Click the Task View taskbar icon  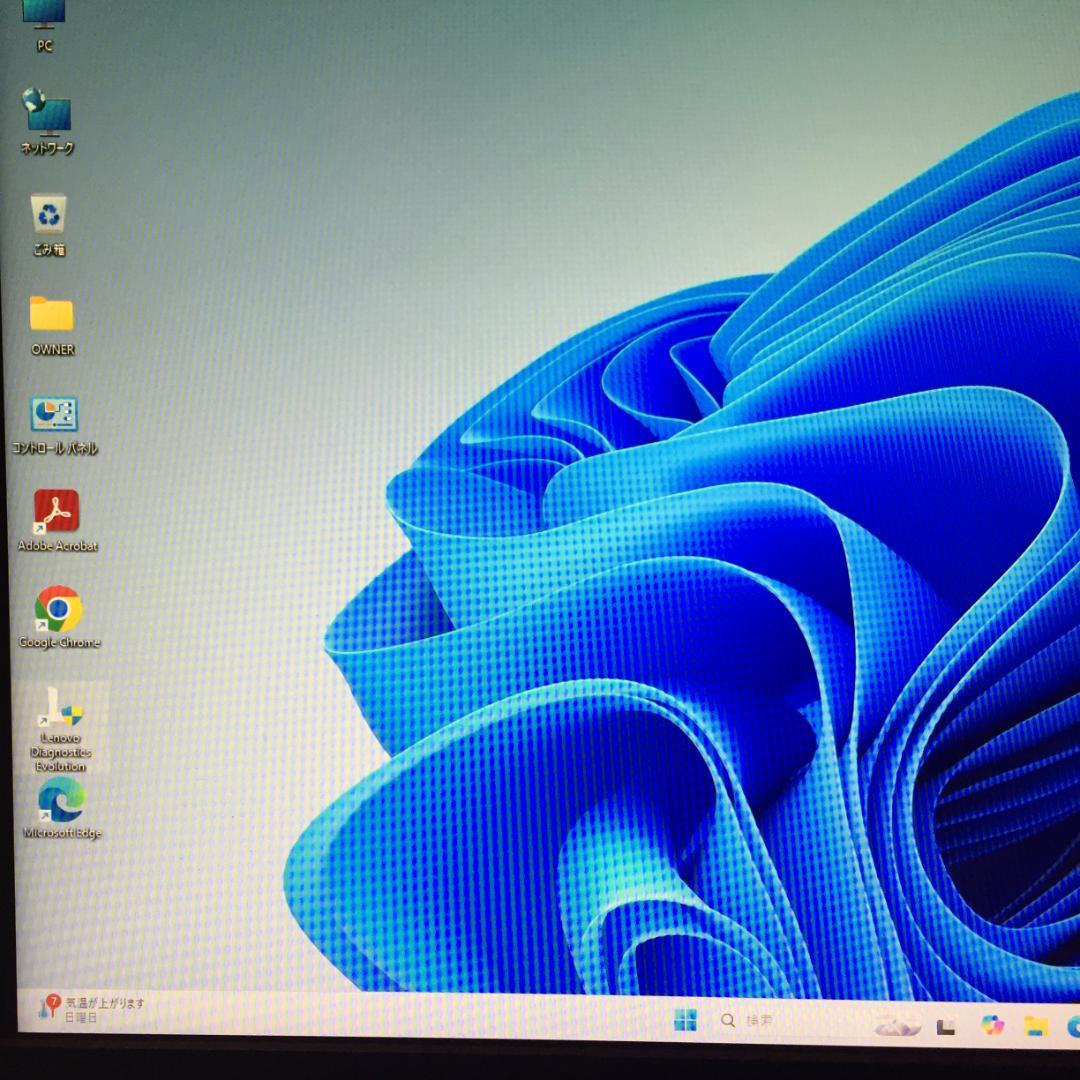click(945, 1026)
